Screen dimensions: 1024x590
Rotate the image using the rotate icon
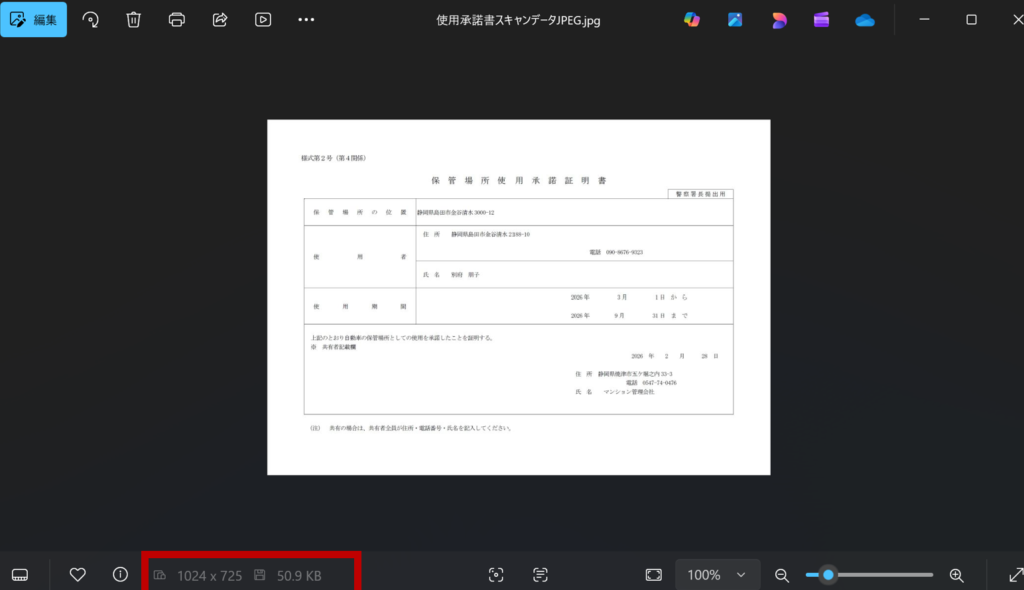click(91, 19)
